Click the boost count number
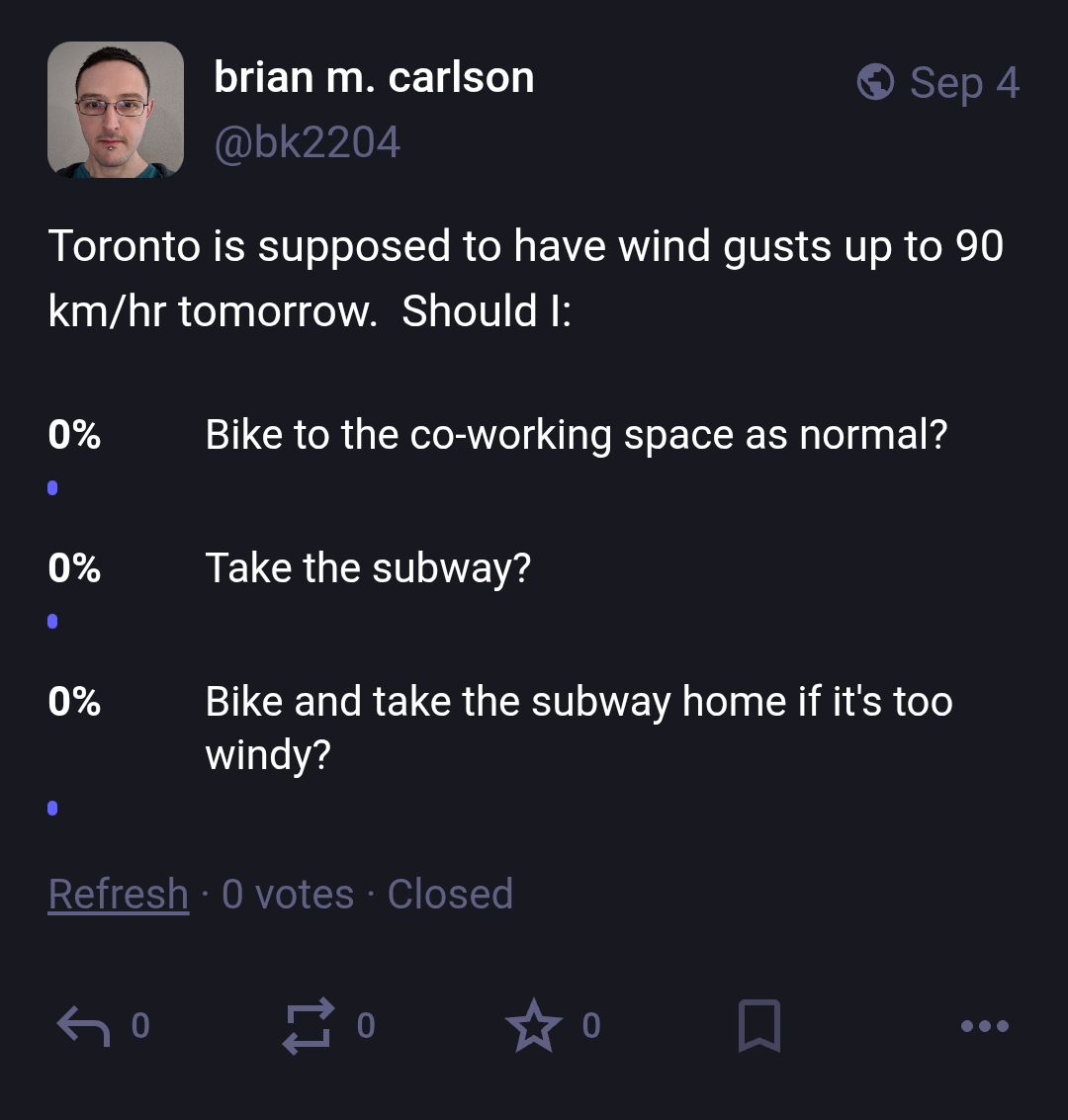 coord(366,1026)
